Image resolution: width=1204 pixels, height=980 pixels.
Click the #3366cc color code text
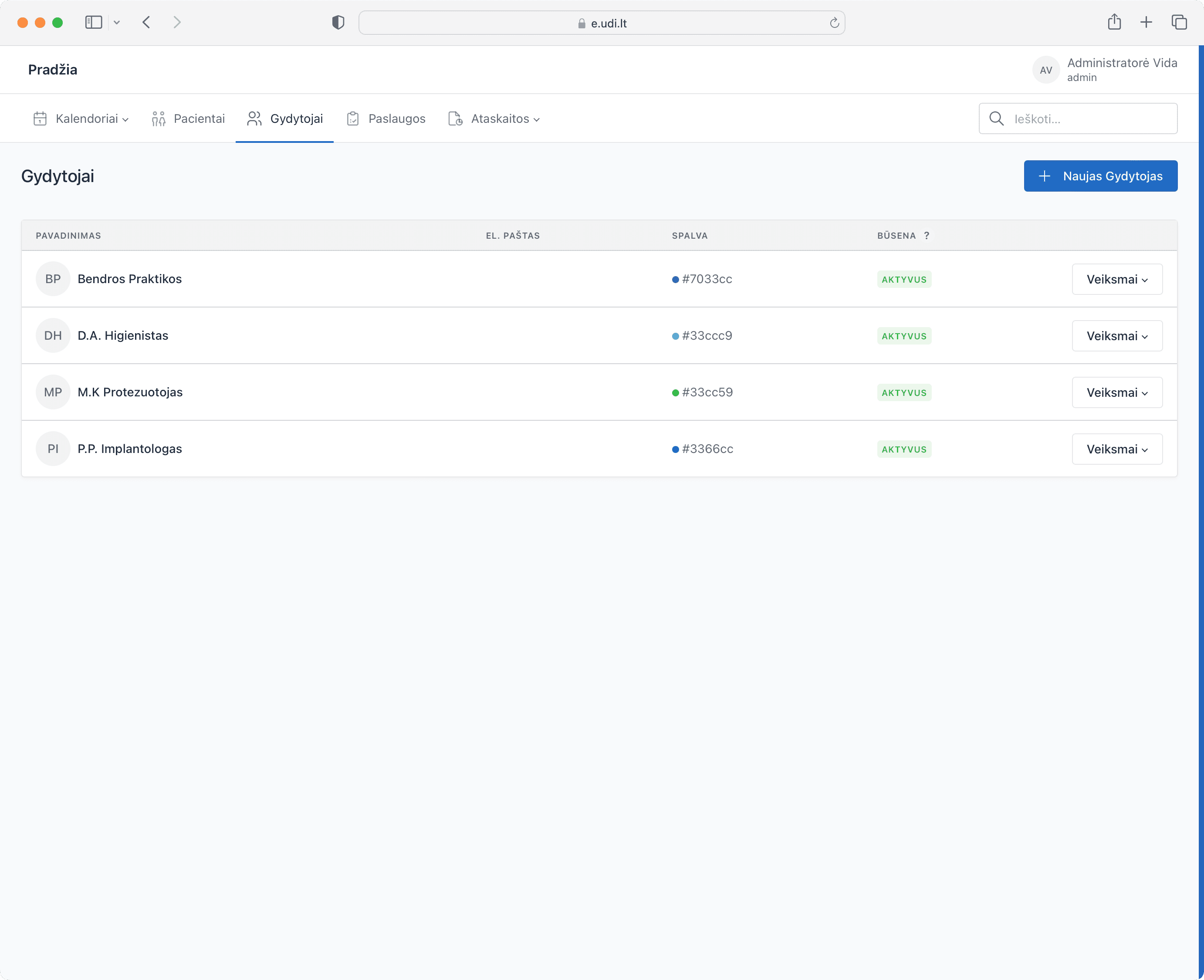point(708,449)
